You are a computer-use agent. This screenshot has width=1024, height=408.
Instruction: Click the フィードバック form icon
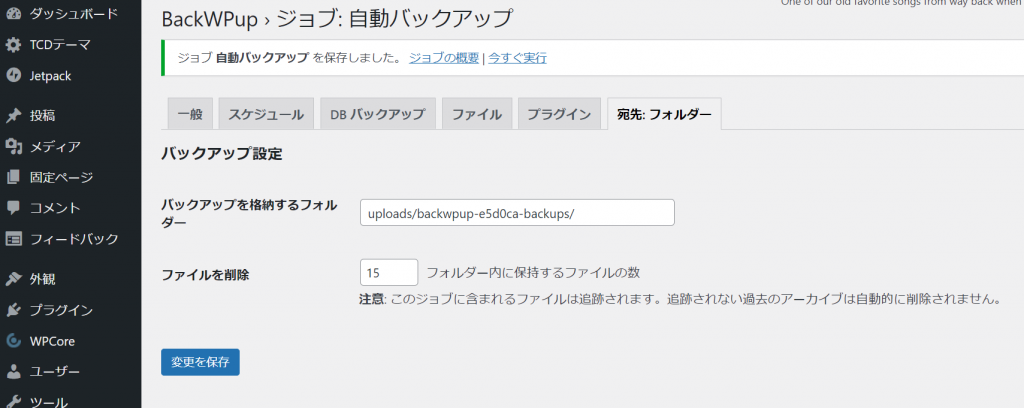(x=13, y=238)
